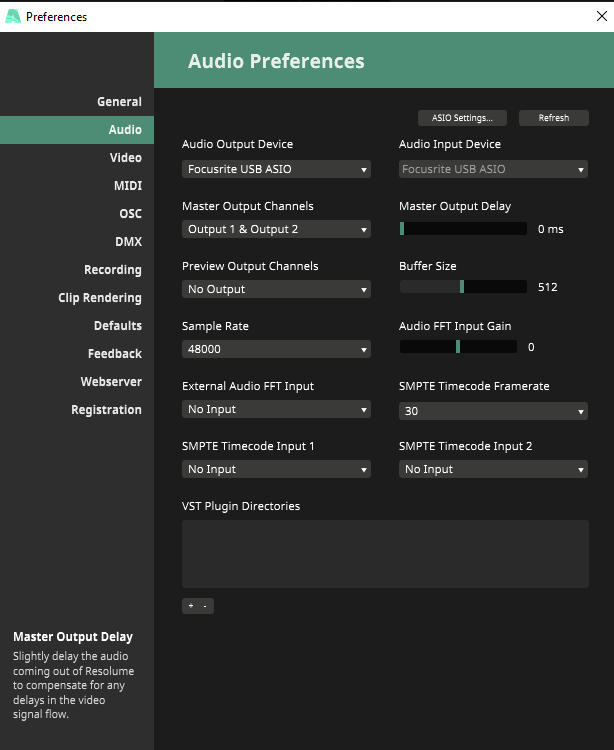Image resolution: width=614 pixels, height=750 pixels.
Task: Open the Preview Output Channels dropdown
Action: 276,289
